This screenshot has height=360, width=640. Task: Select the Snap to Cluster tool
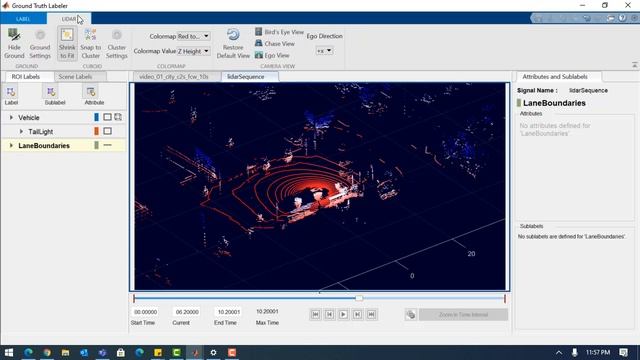click(x=90, y=43)
